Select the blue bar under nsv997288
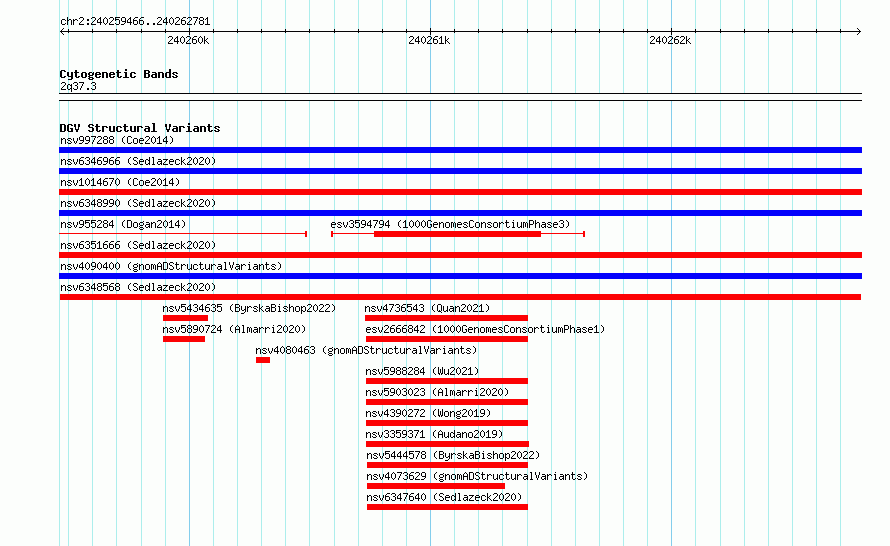The image size is (890, 546). pyautogui.click(x=460, y=150)
